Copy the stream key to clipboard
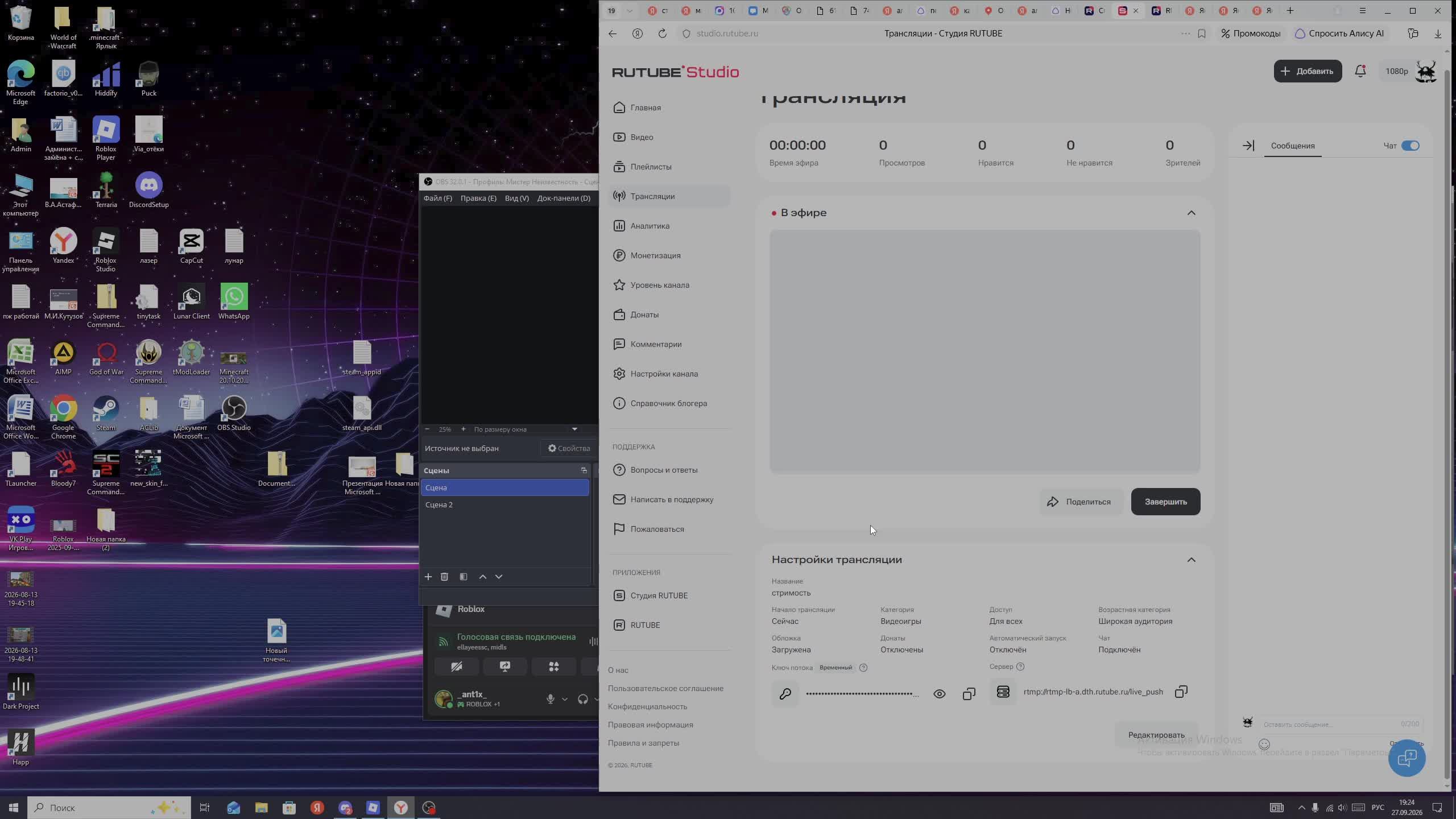Screen dimensions: 1456x819 pyautogui.click(x=969, y=694)
